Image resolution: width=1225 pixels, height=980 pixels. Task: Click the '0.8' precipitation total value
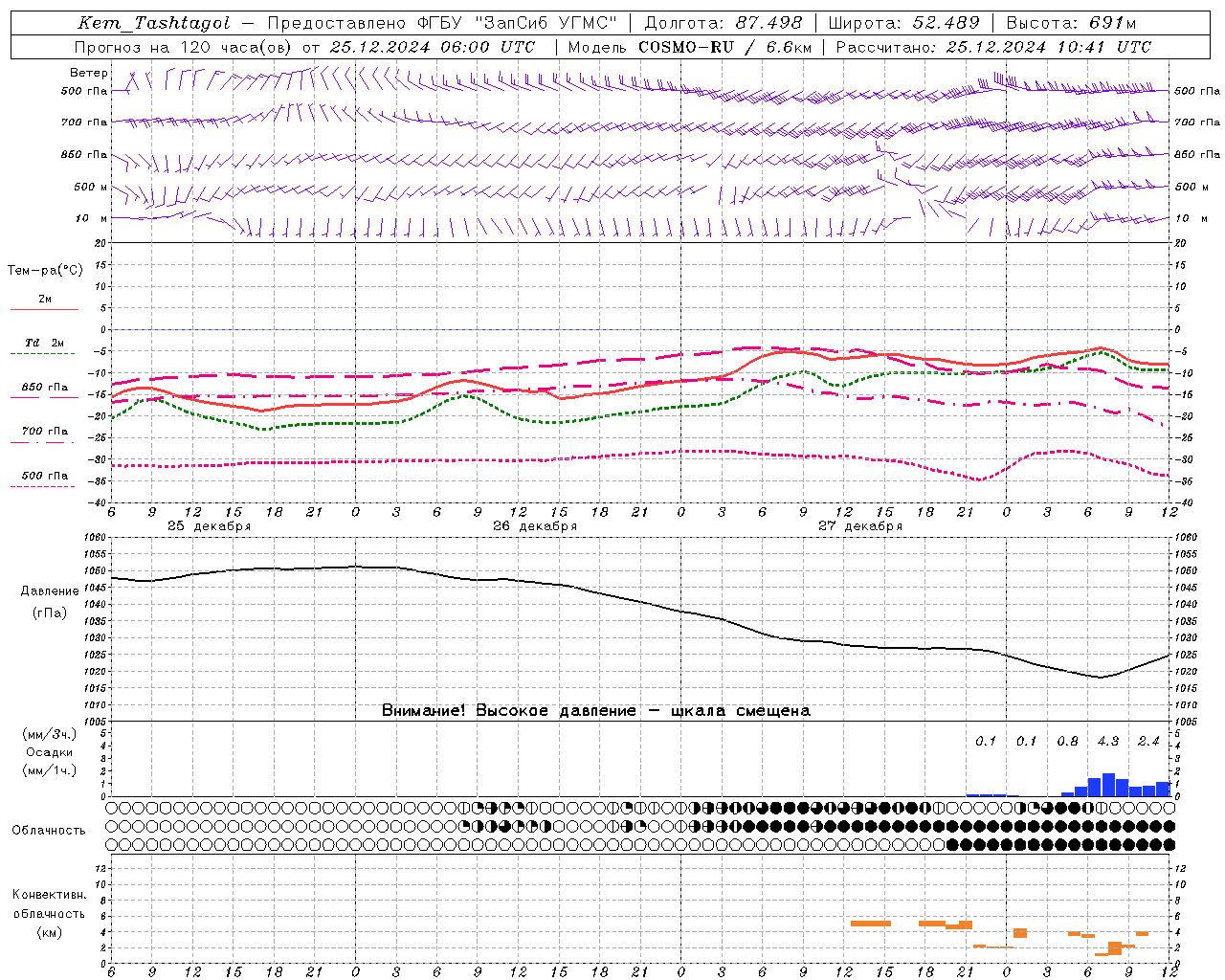[x=1067, y=742]
